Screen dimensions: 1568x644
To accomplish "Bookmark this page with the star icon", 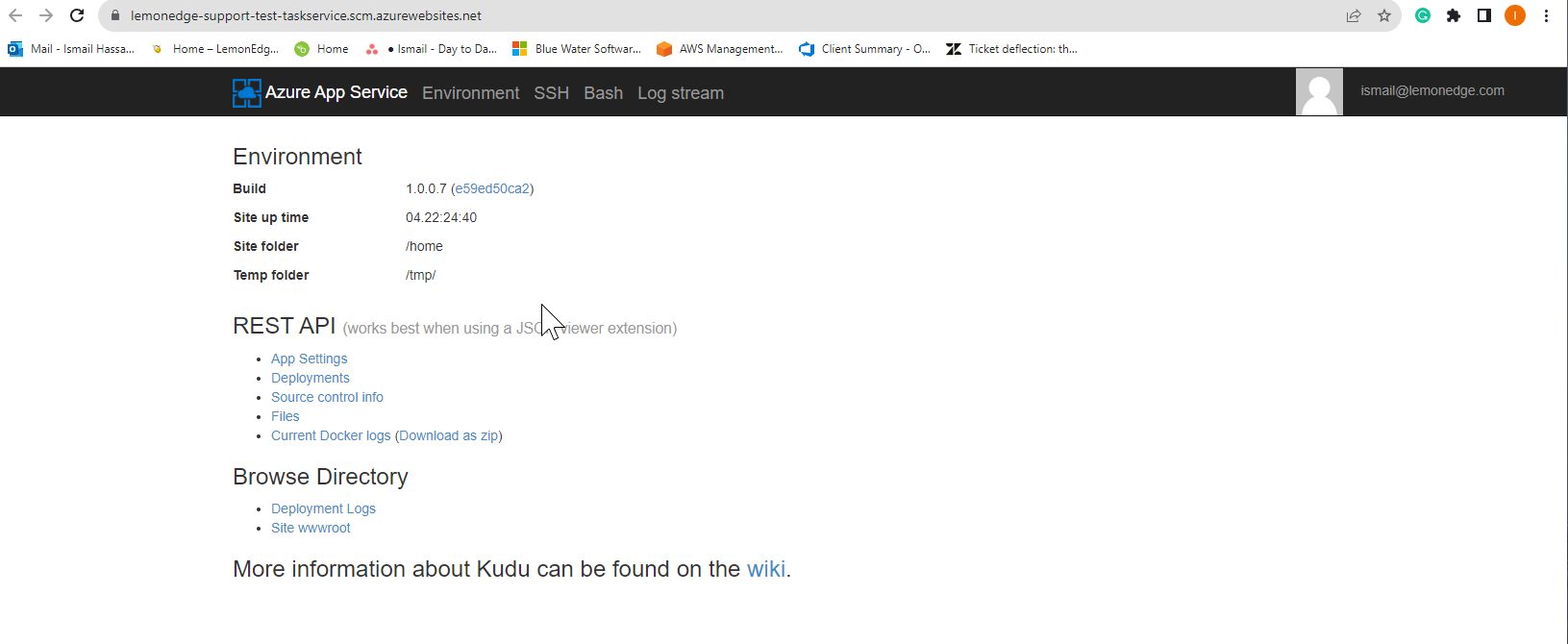I will 1384,15.
